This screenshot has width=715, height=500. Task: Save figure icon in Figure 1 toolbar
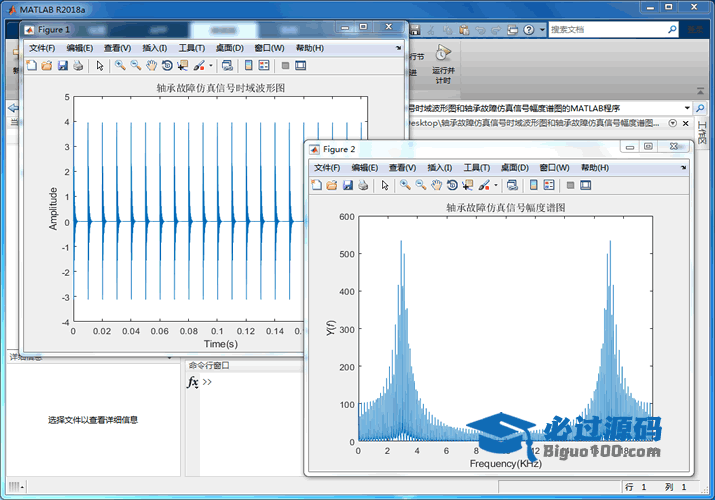62,66
